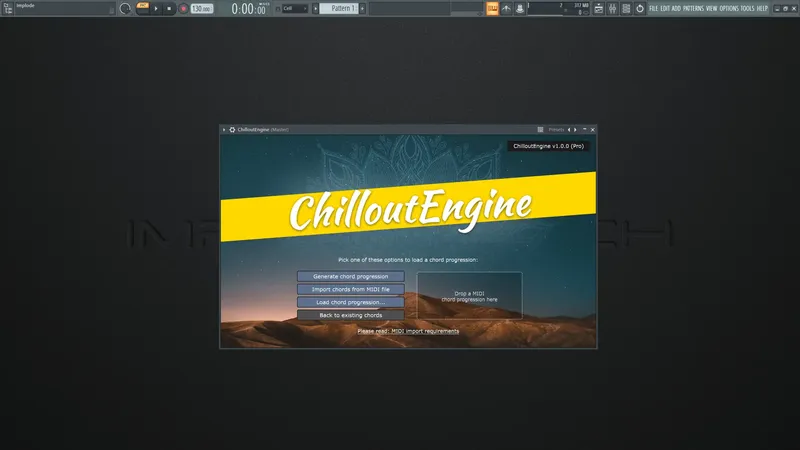Viewport: 800px width, 450px height.
Task: Click the CPU and memory meter panel
Action: 558,9
